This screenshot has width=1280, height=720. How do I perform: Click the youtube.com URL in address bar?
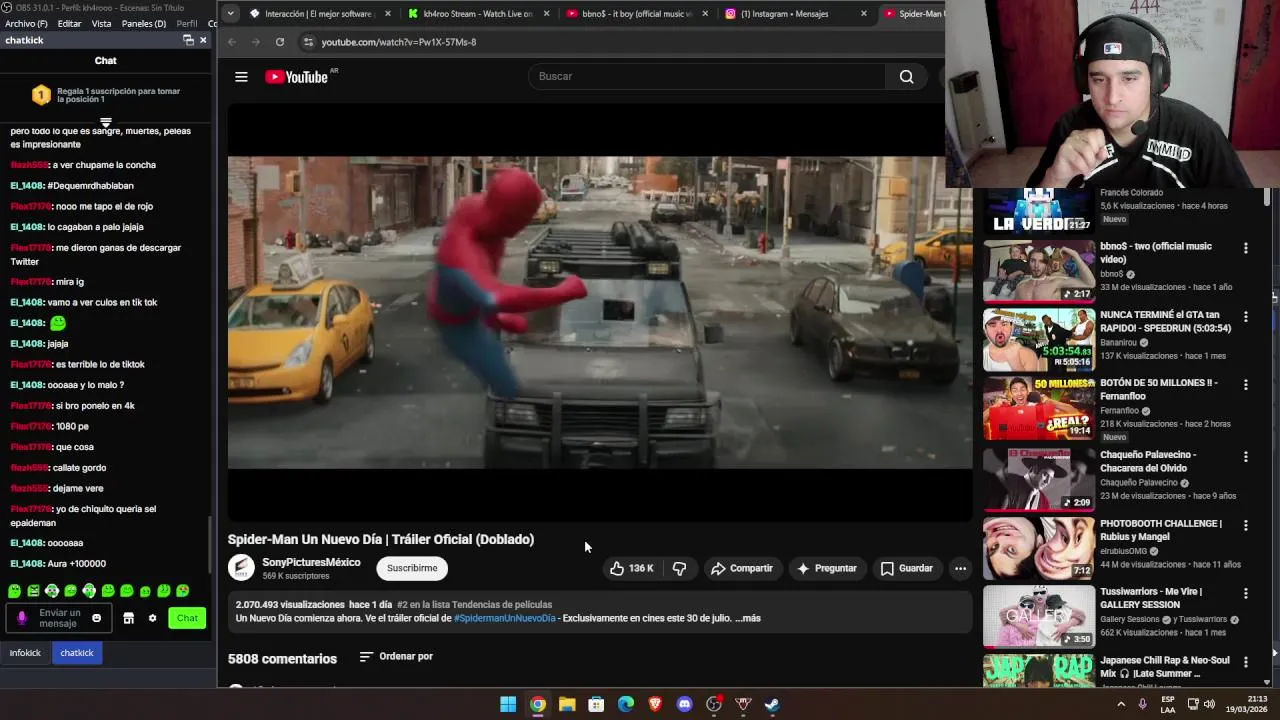pyautogui.click(x=399, y=42)
